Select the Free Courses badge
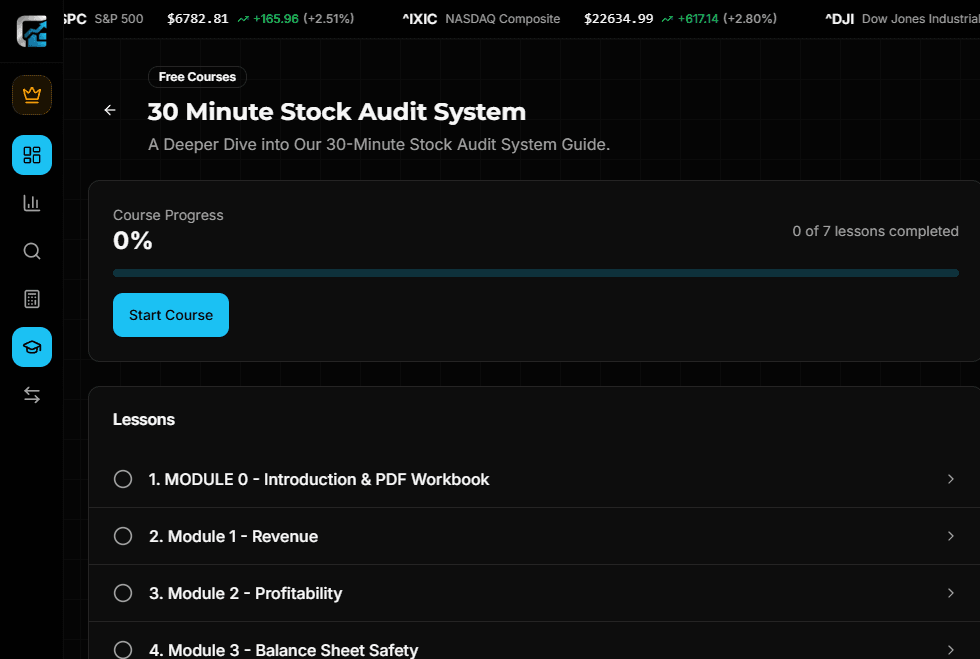Image resolution: width=980 pixels, height=659 pixels. click(197, 77)
